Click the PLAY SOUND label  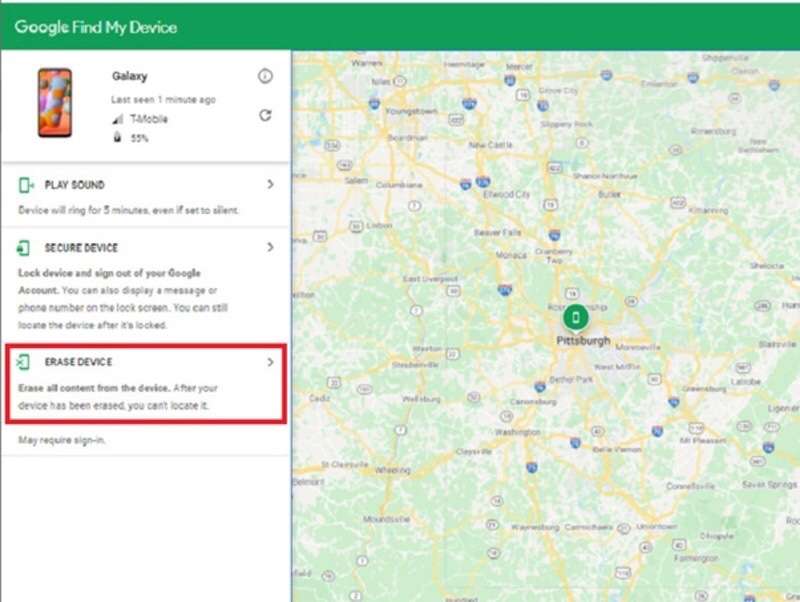click(x=74, y=185)
